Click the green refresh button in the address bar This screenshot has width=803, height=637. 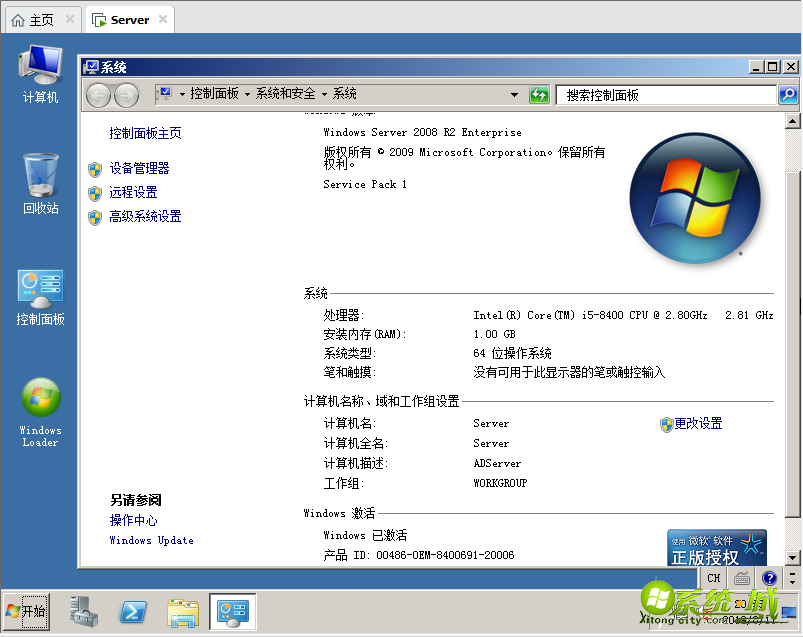click(539, 93)
